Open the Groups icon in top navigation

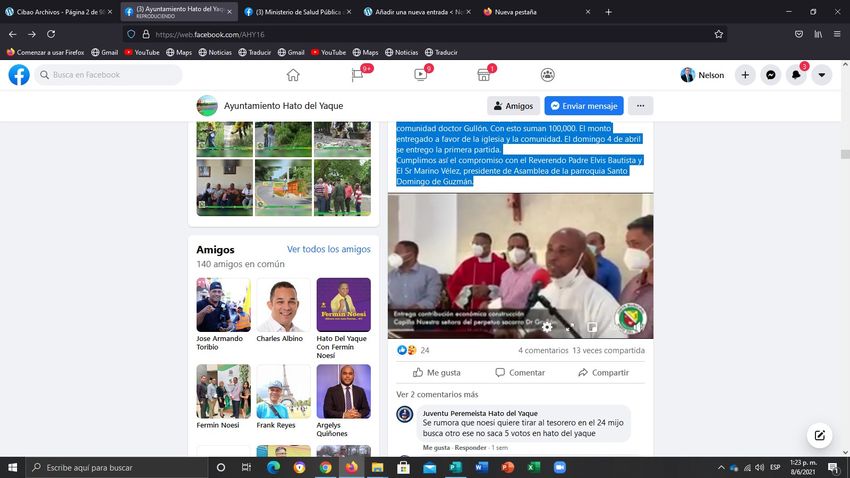(548, 75)
